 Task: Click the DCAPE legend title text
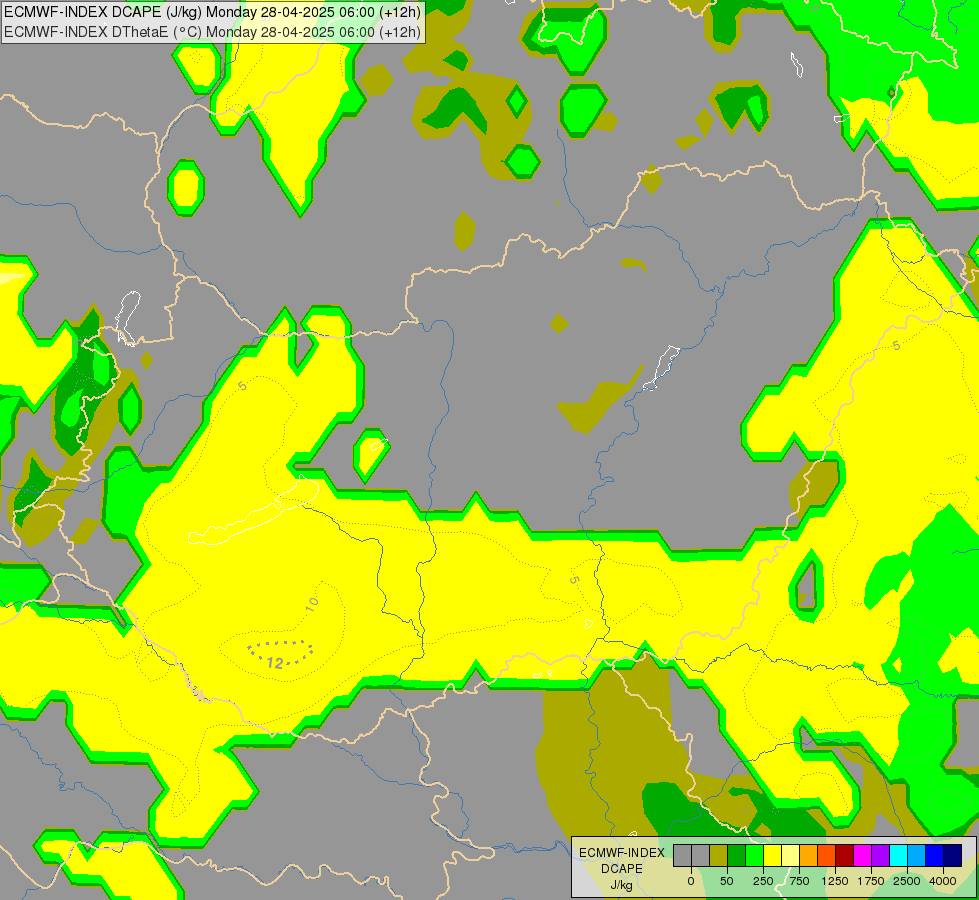coord(622,869)
